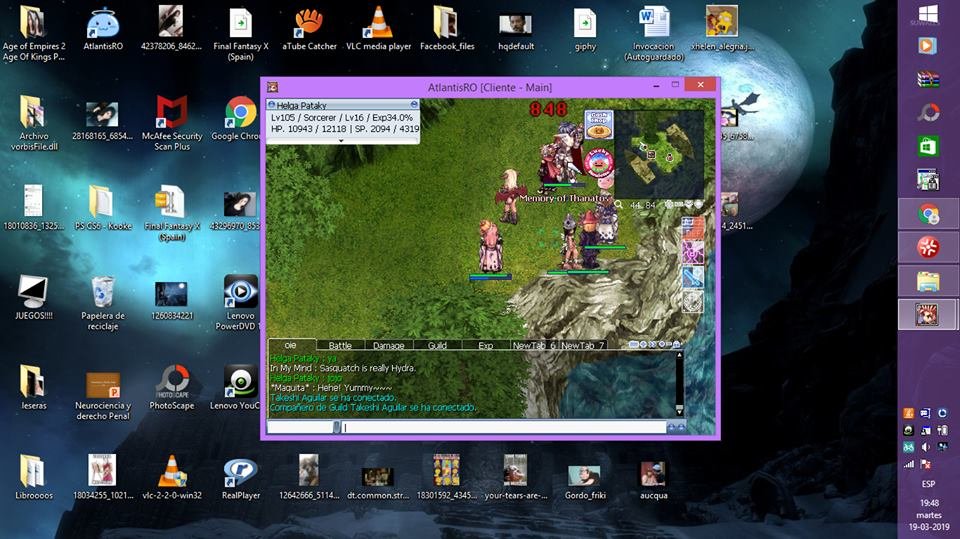Select the oie chat tab
This screenshot has height=539, width=960.
coord(291,345)
